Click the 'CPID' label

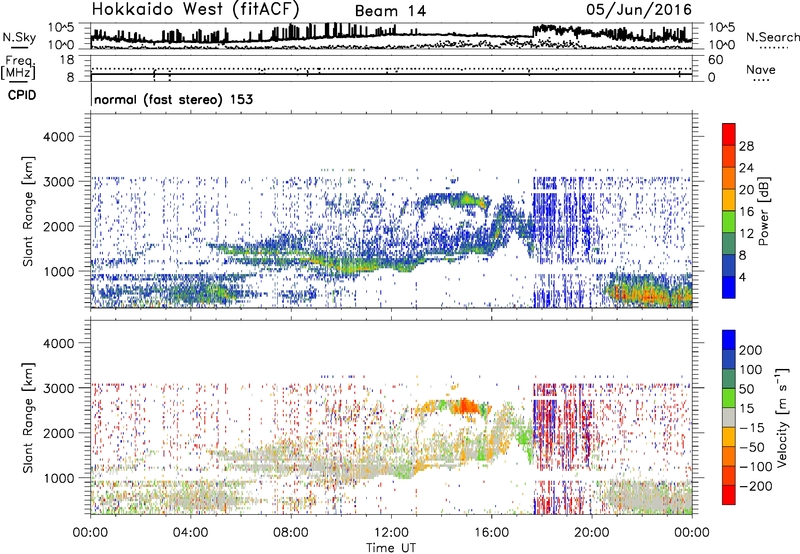click(22, 95)
